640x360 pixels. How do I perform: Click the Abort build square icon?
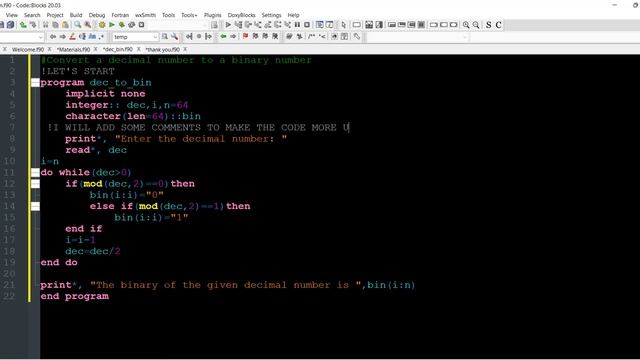click(x=142, y=25)
